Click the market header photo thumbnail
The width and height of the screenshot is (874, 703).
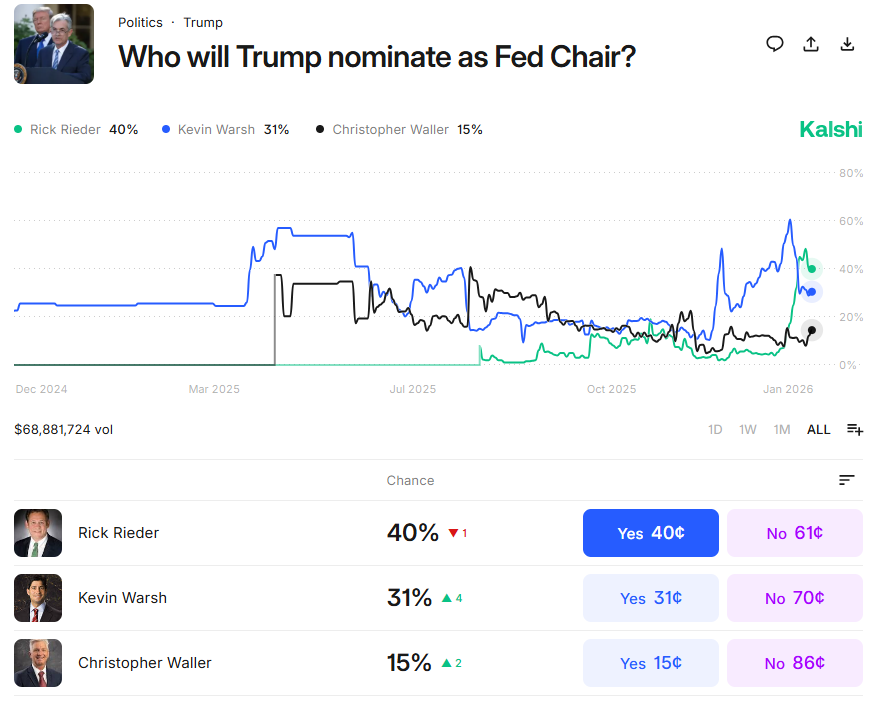(54, 44)
